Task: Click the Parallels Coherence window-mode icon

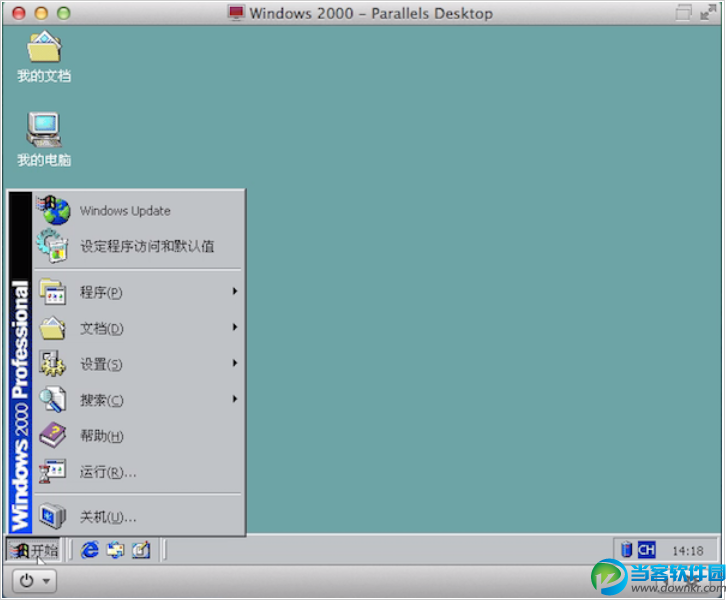Action: click(683, 13)
